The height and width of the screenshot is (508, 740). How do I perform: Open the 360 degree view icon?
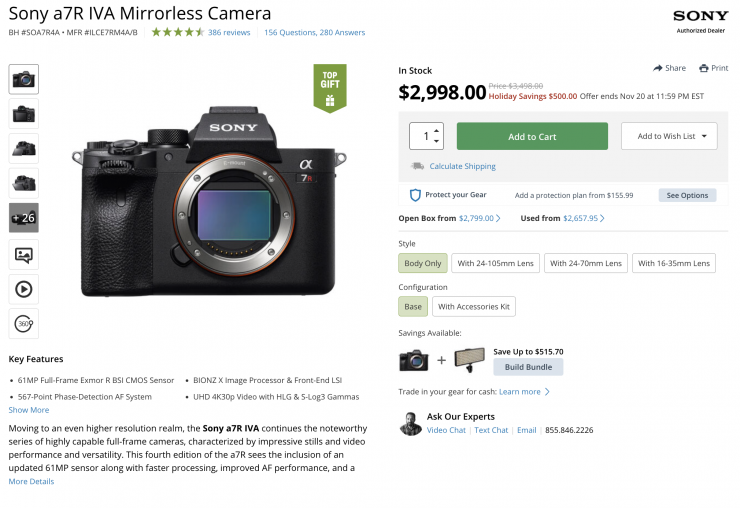tap(24, 323)
